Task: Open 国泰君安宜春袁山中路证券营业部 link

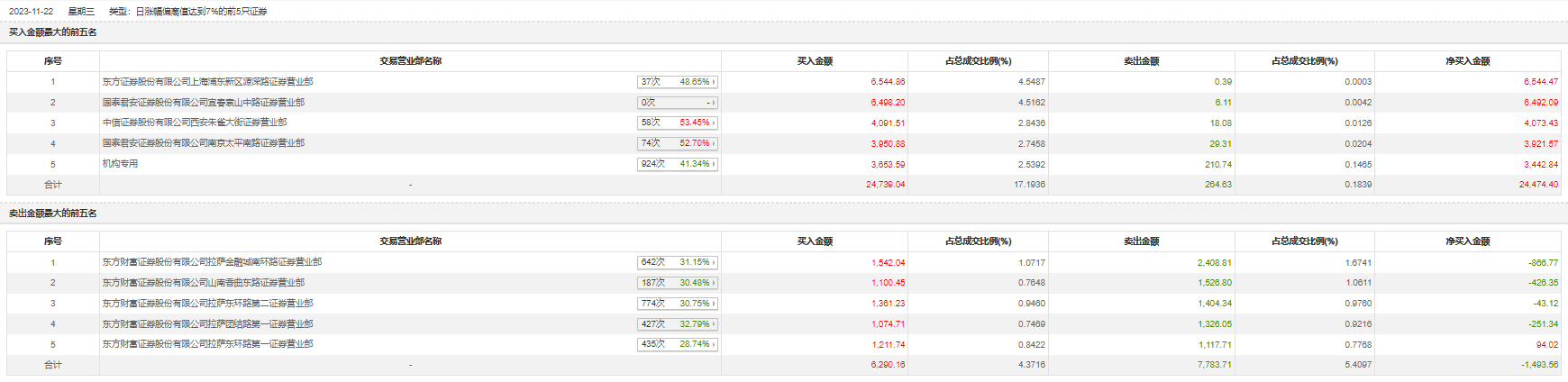Action: click(203, 103)
